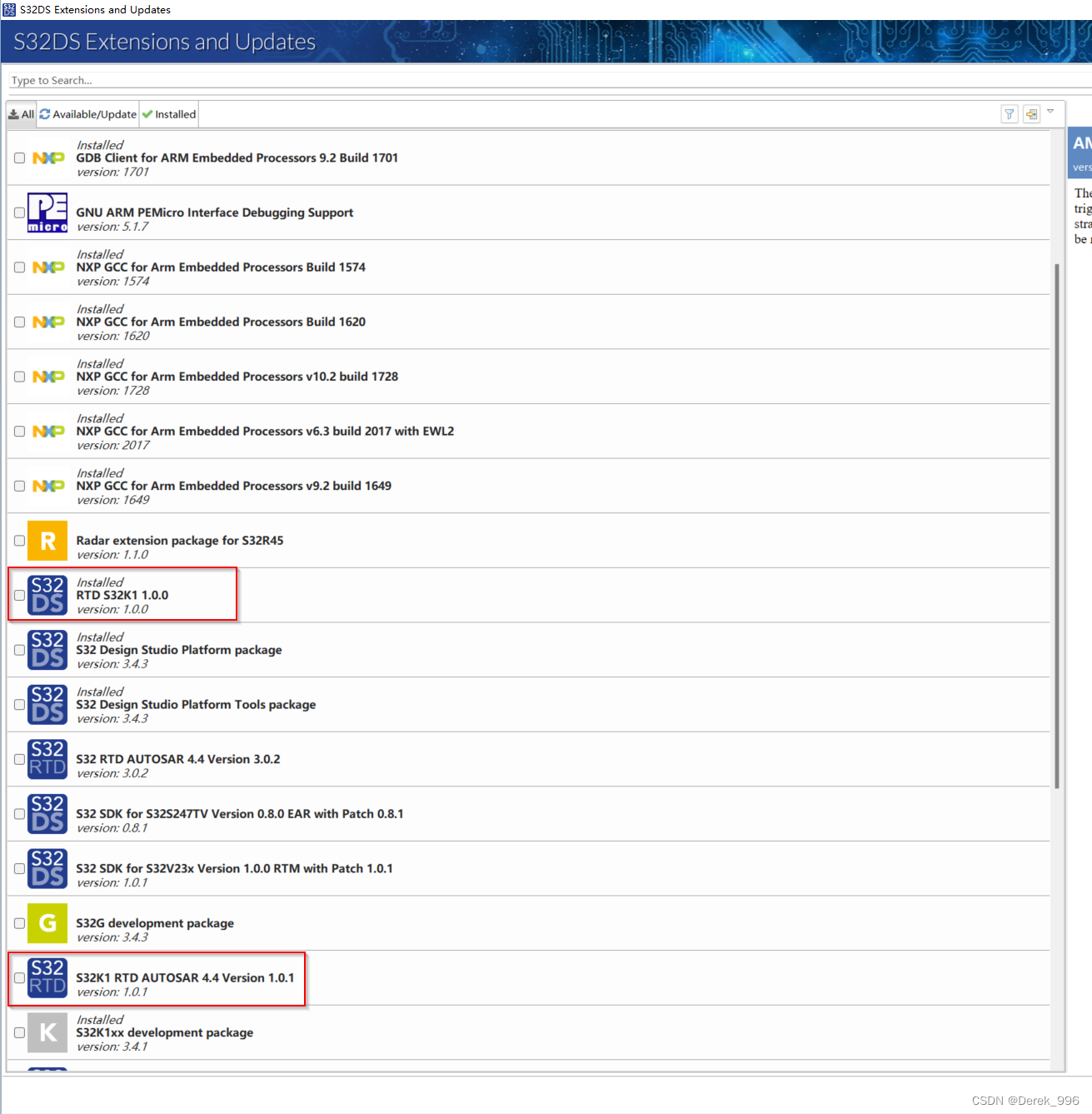Viewport: 1092px width, 1114px height.
Task: Check the Radar extension package checkbox
Action: 19,540
